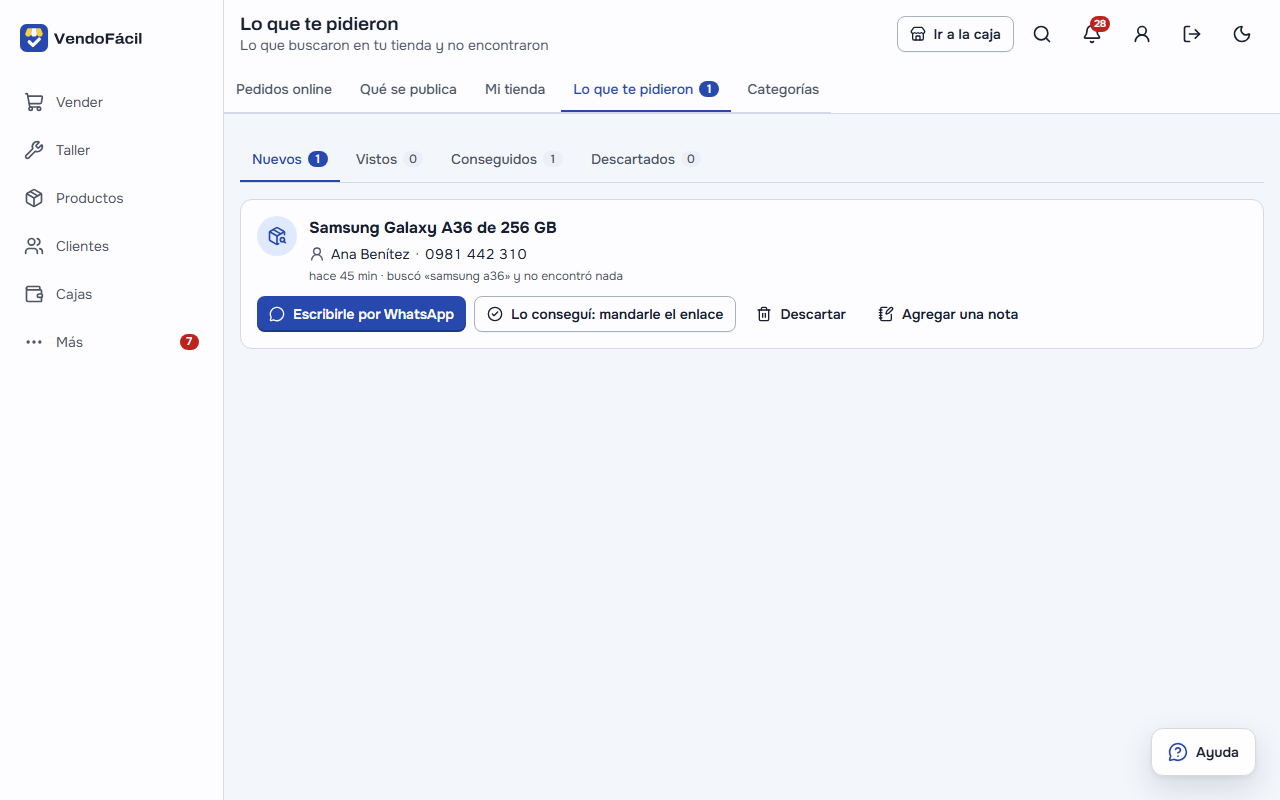Switch to Mi tienda tab

pyautogui.click(x=515, y=89)
